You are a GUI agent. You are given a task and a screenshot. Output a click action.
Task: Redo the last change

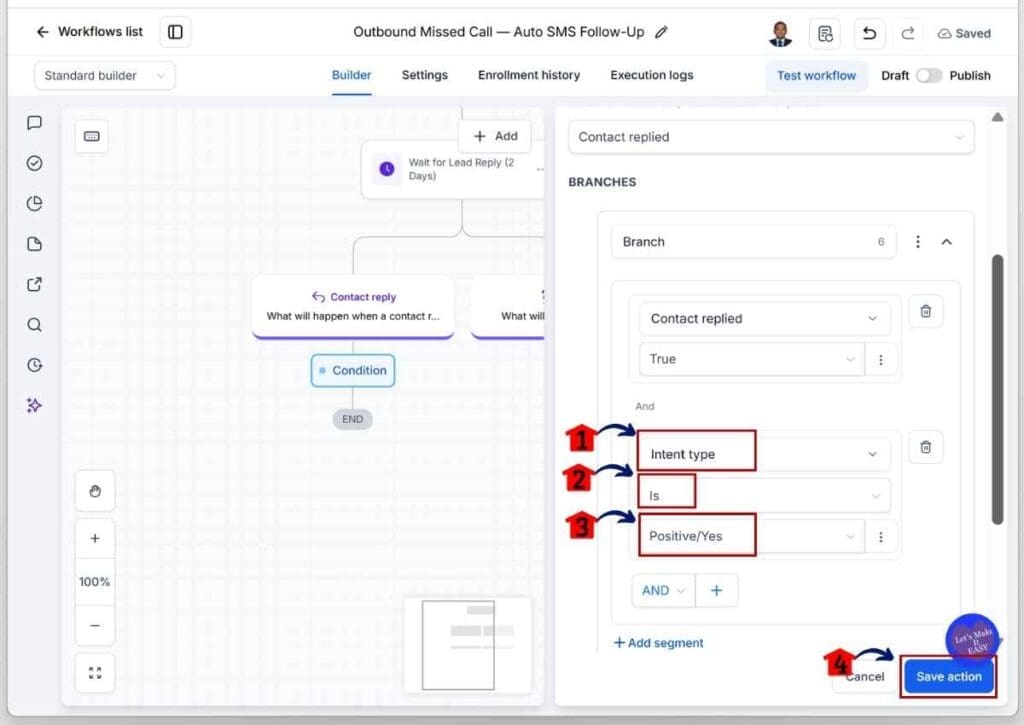click(908, 33)
